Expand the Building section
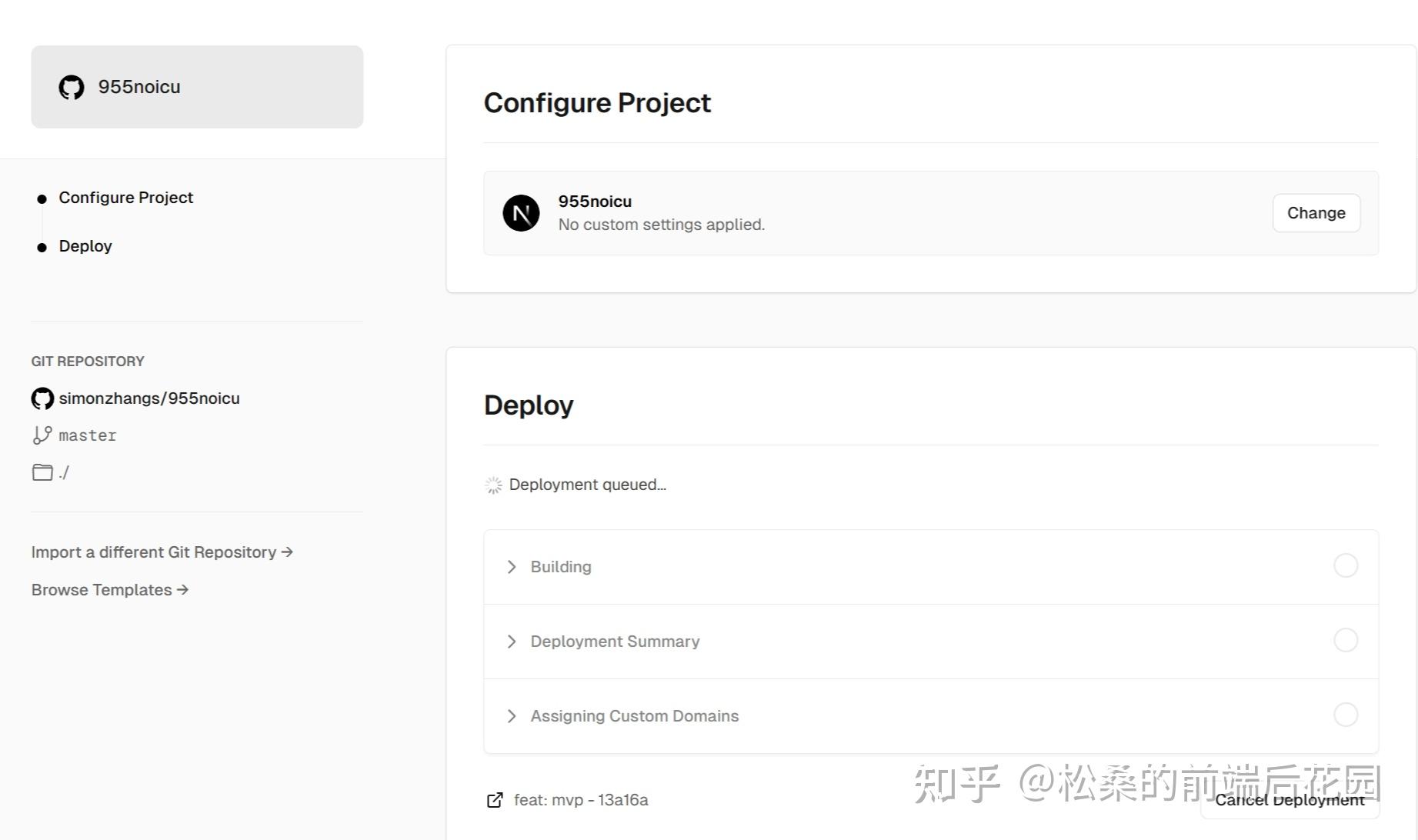The width and height of the screenshot is (1418, 840). coord(512,567)
